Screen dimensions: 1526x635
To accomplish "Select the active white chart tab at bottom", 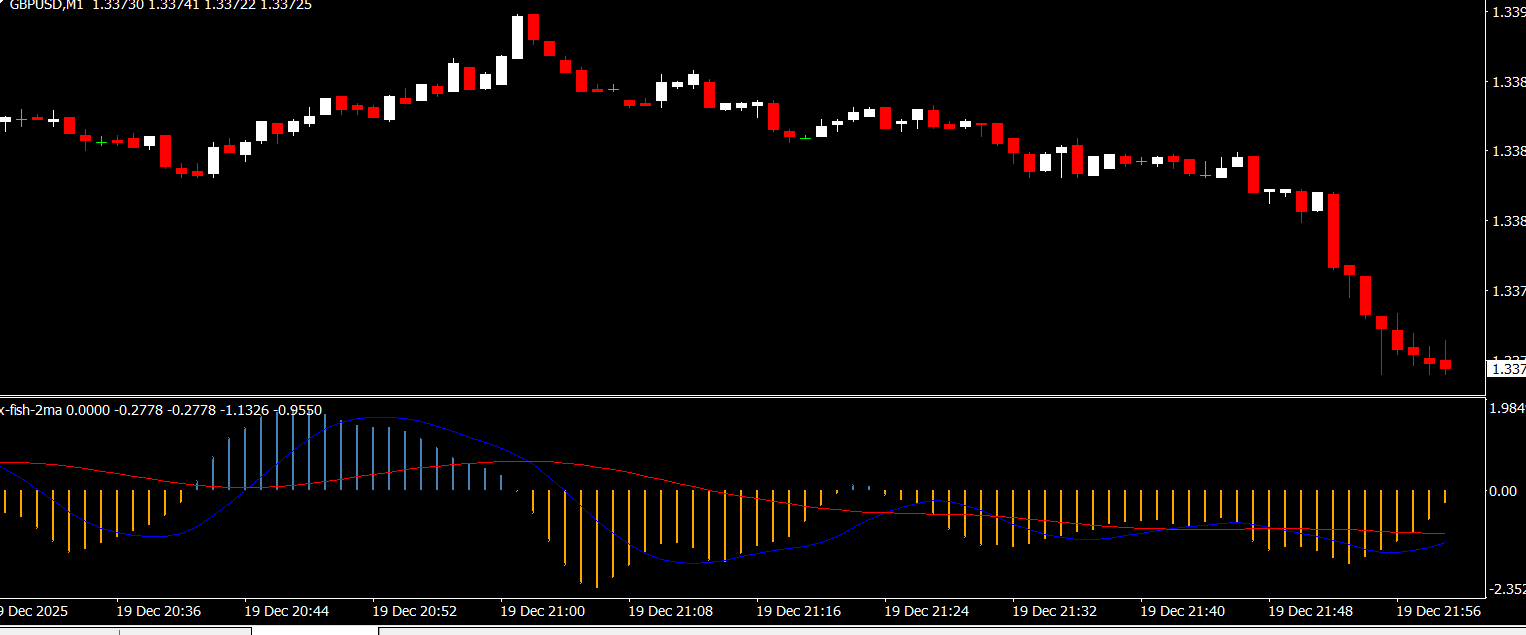I will [314, 631].
